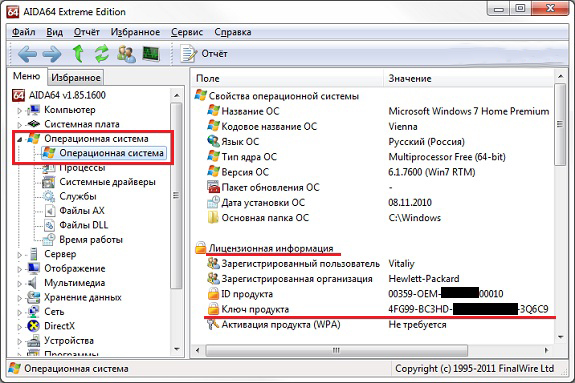Image resolution: width=575 pixels, height=383 pixels.
Task: Select the Файлы DLL tree item
Action: click(x=76, y=225)
